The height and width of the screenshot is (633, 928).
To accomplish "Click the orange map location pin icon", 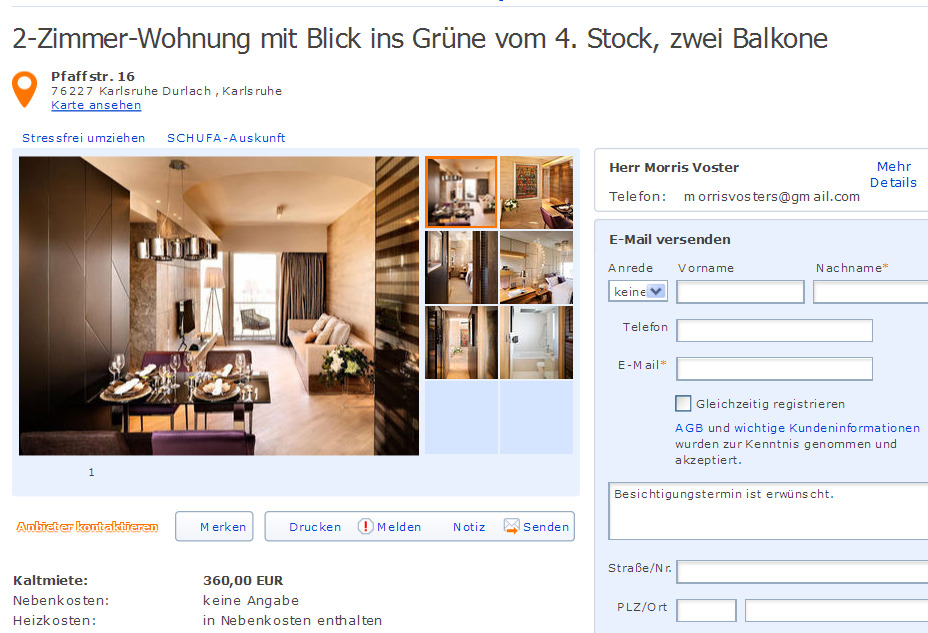I will (24, 89).
